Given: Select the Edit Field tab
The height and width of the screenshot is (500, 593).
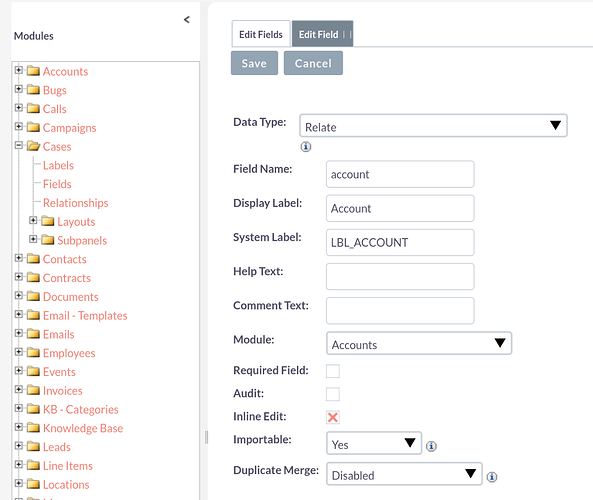Looking at the screenshot, I should [322, 34].
